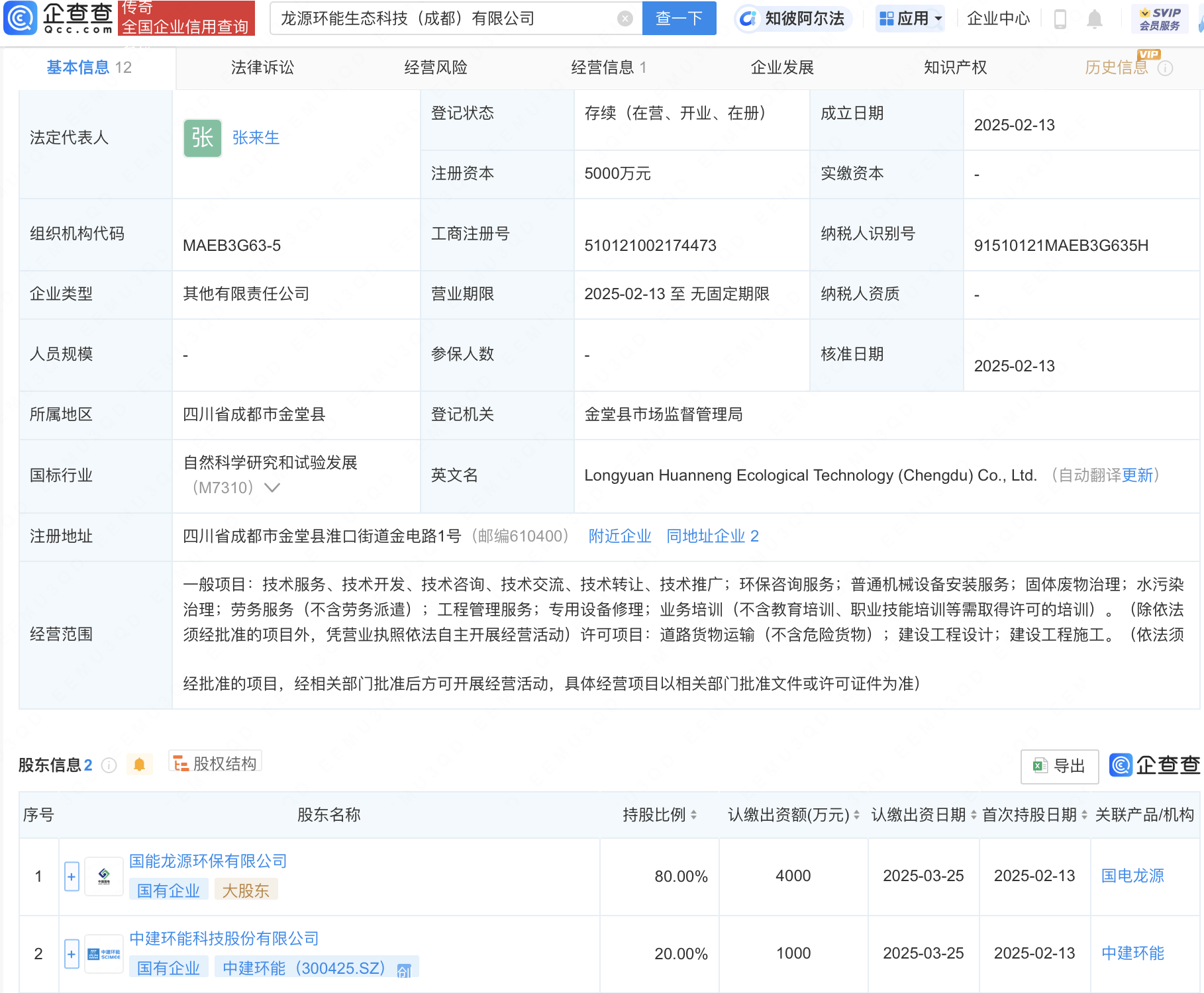
Task: Open 中建环能科技股份有限公司 shareholder link
Action: coord(224,939)
